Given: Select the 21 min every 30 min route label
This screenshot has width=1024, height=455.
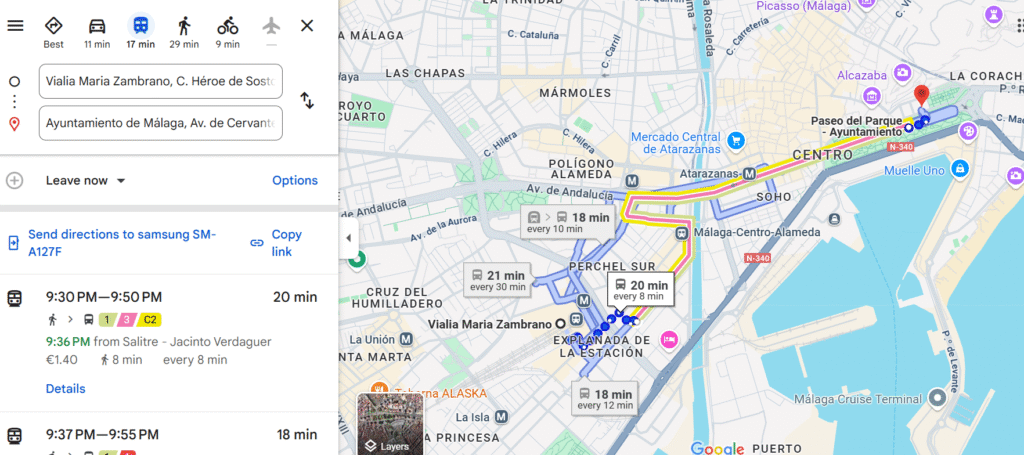Looking at the screenshot, I should (x=497, y=280).
